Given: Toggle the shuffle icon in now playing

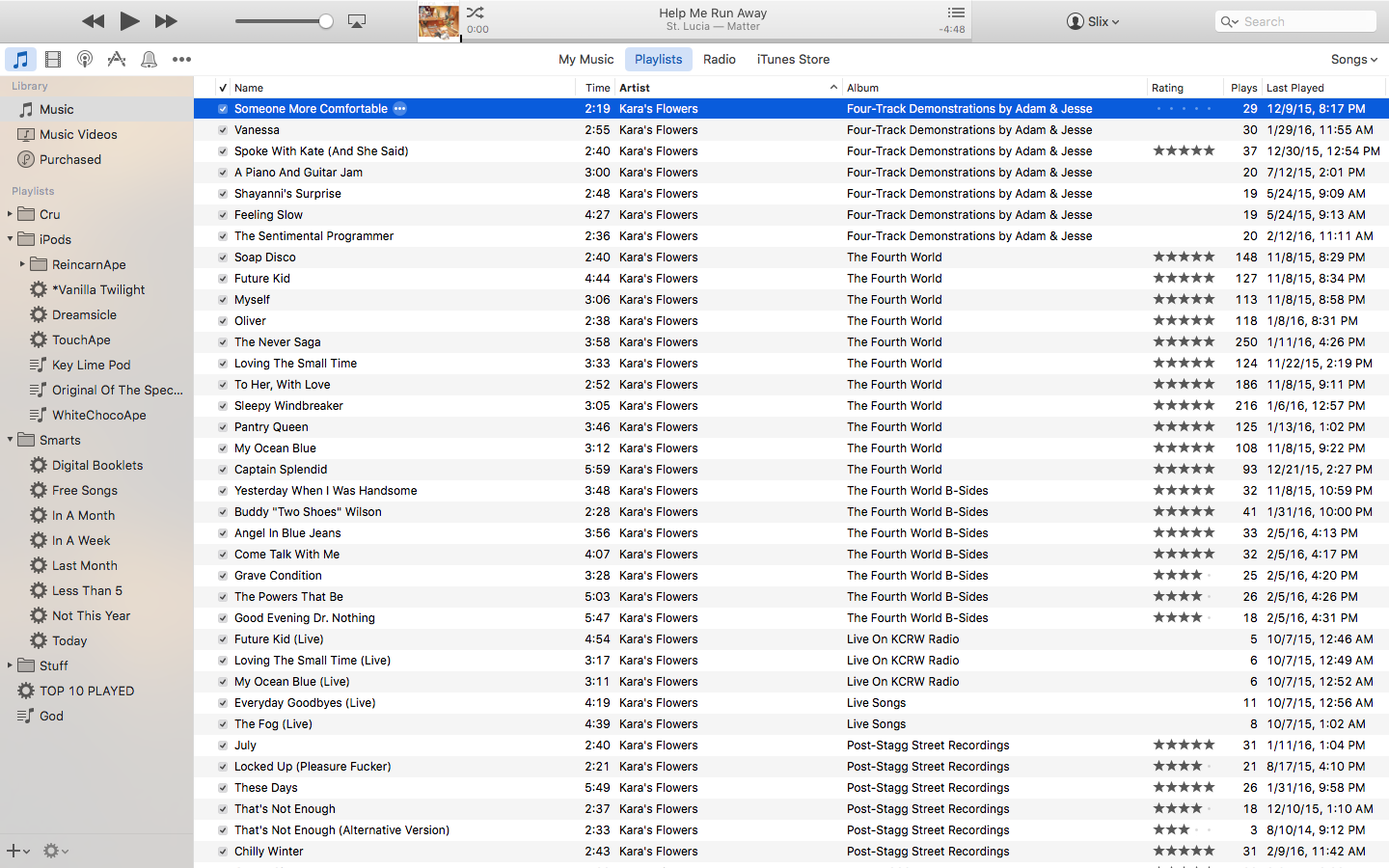Looking at the screenshot, I should click(x=476, y=13).
